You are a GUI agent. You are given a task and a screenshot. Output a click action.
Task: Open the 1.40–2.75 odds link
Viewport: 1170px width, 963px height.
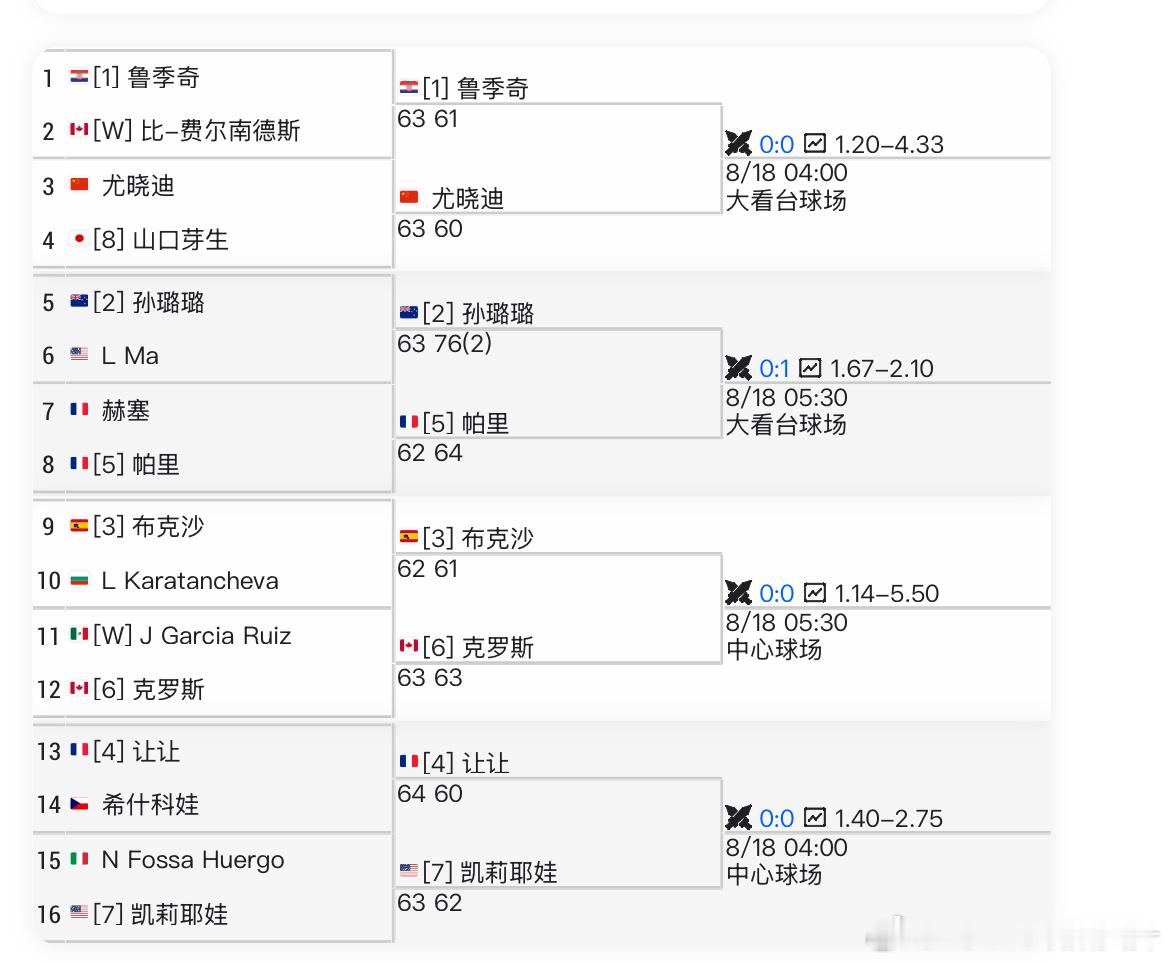pos(889,818)
